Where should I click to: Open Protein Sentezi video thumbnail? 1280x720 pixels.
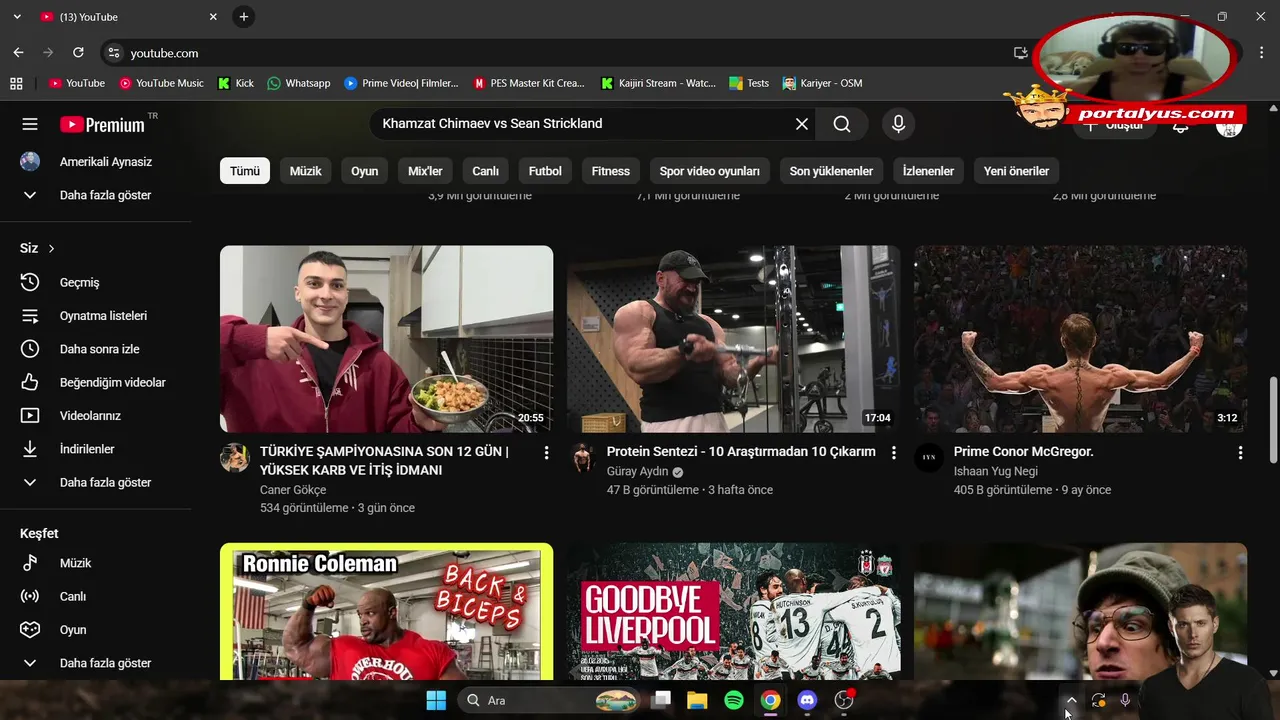pyautogui.click(x=733, y=339)
